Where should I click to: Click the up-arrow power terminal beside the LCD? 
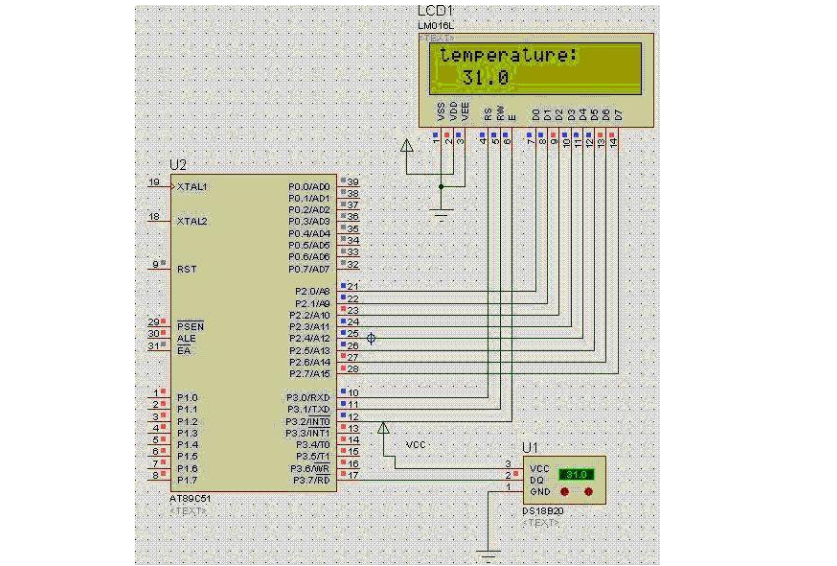[407, 146]
